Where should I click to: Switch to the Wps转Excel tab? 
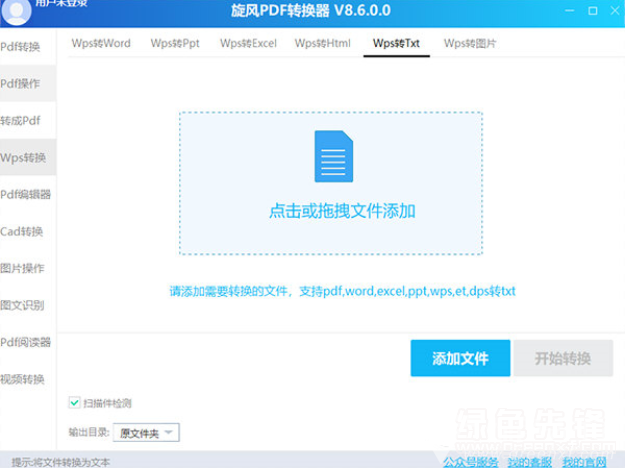(248, 43)
